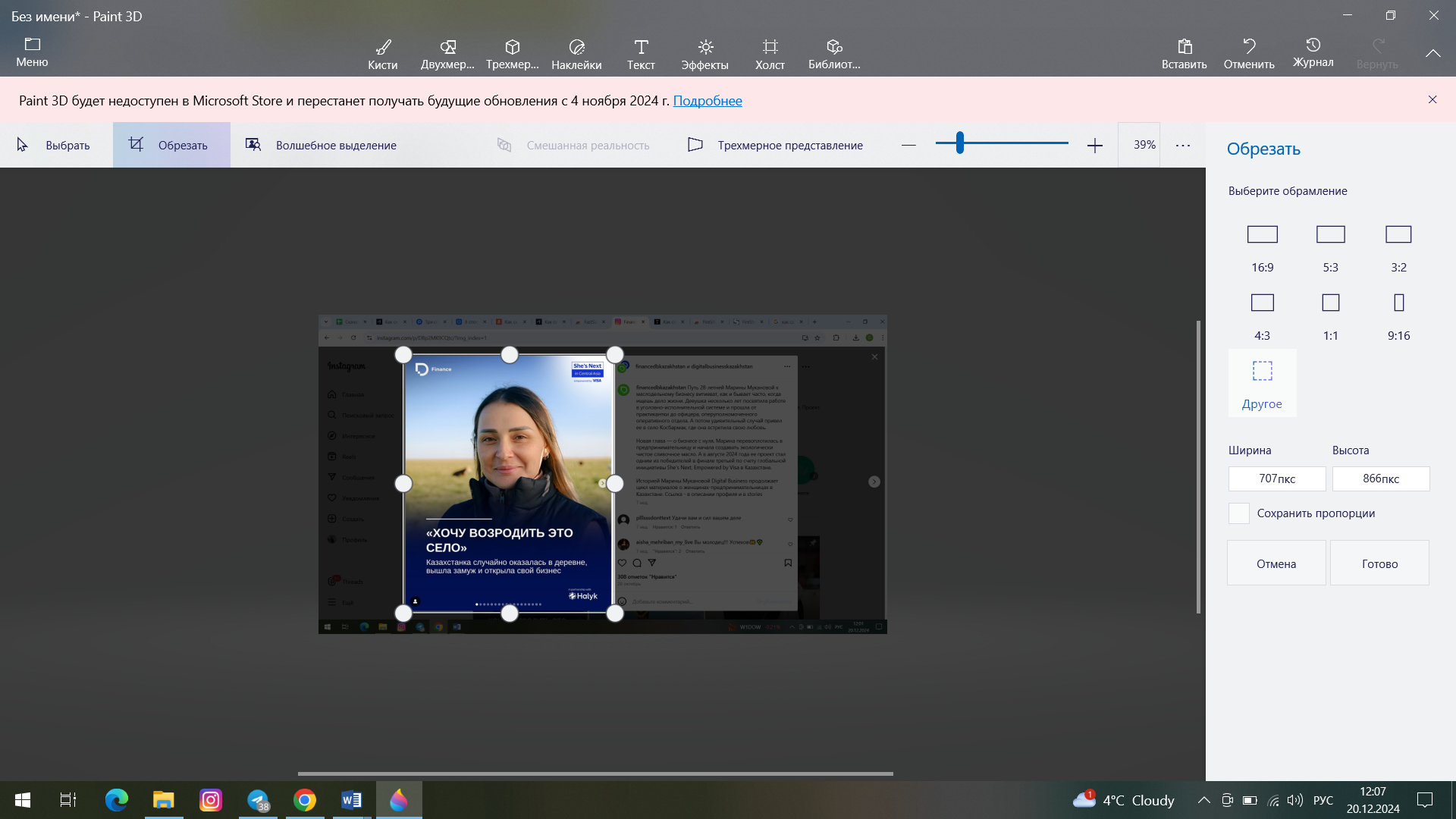Click the Ширина width field 707пкс
The width and height of the screenshot is (1456, 819).
click(1277, 479)
